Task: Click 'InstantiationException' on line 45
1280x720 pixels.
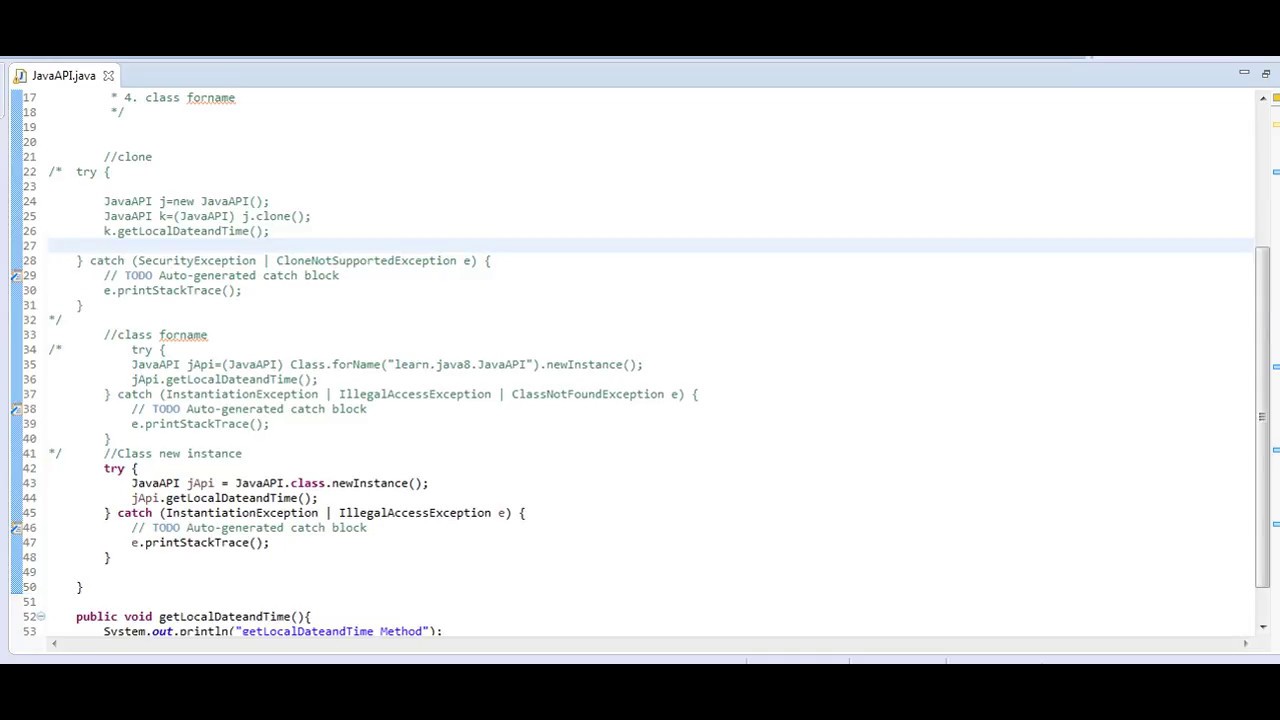Action: click(x=242, y=513)
